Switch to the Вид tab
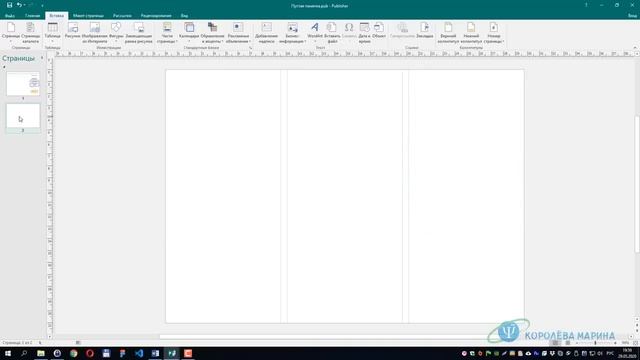Image resolution: width=640 pixels, height=360 pixels. [x=184, y=16]
